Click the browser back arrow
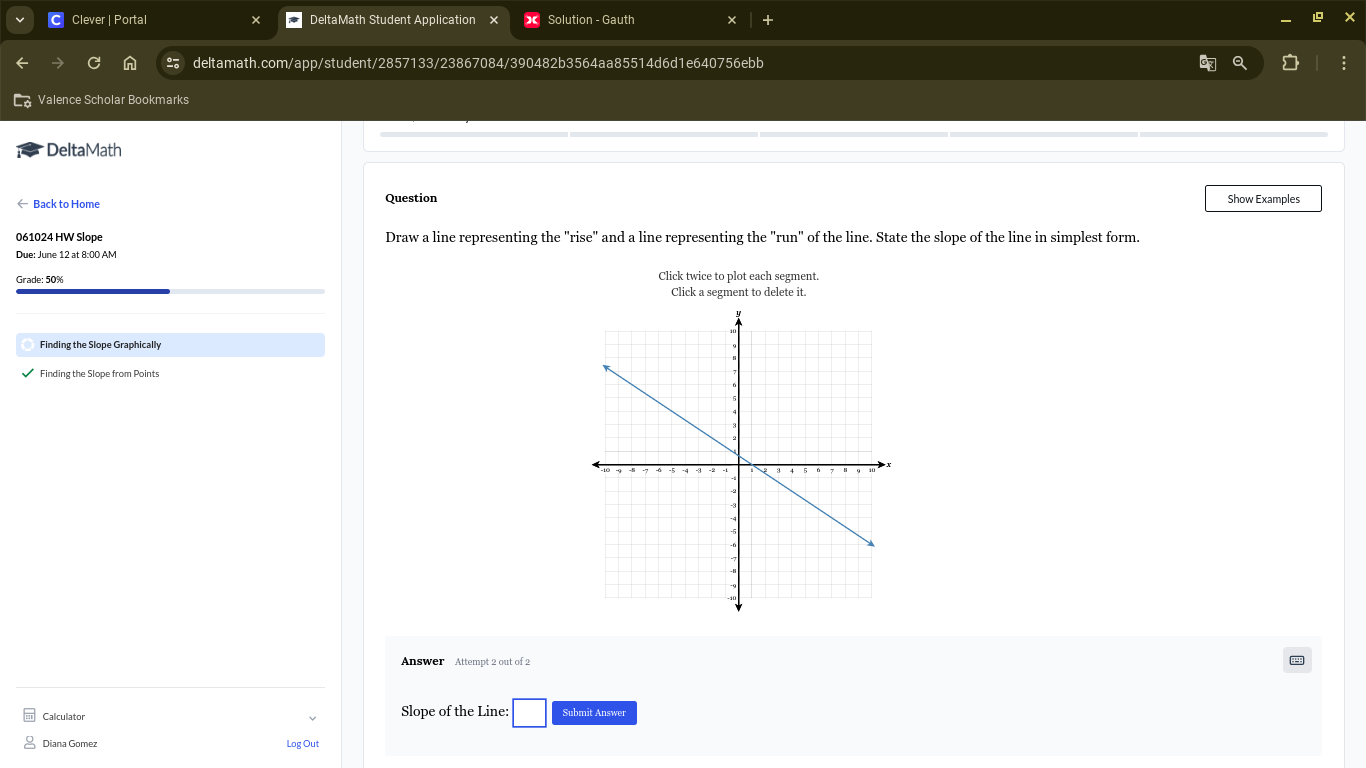Image resolution: width=1366 pixels, height=768 pixels. click(x=22, y=63)
